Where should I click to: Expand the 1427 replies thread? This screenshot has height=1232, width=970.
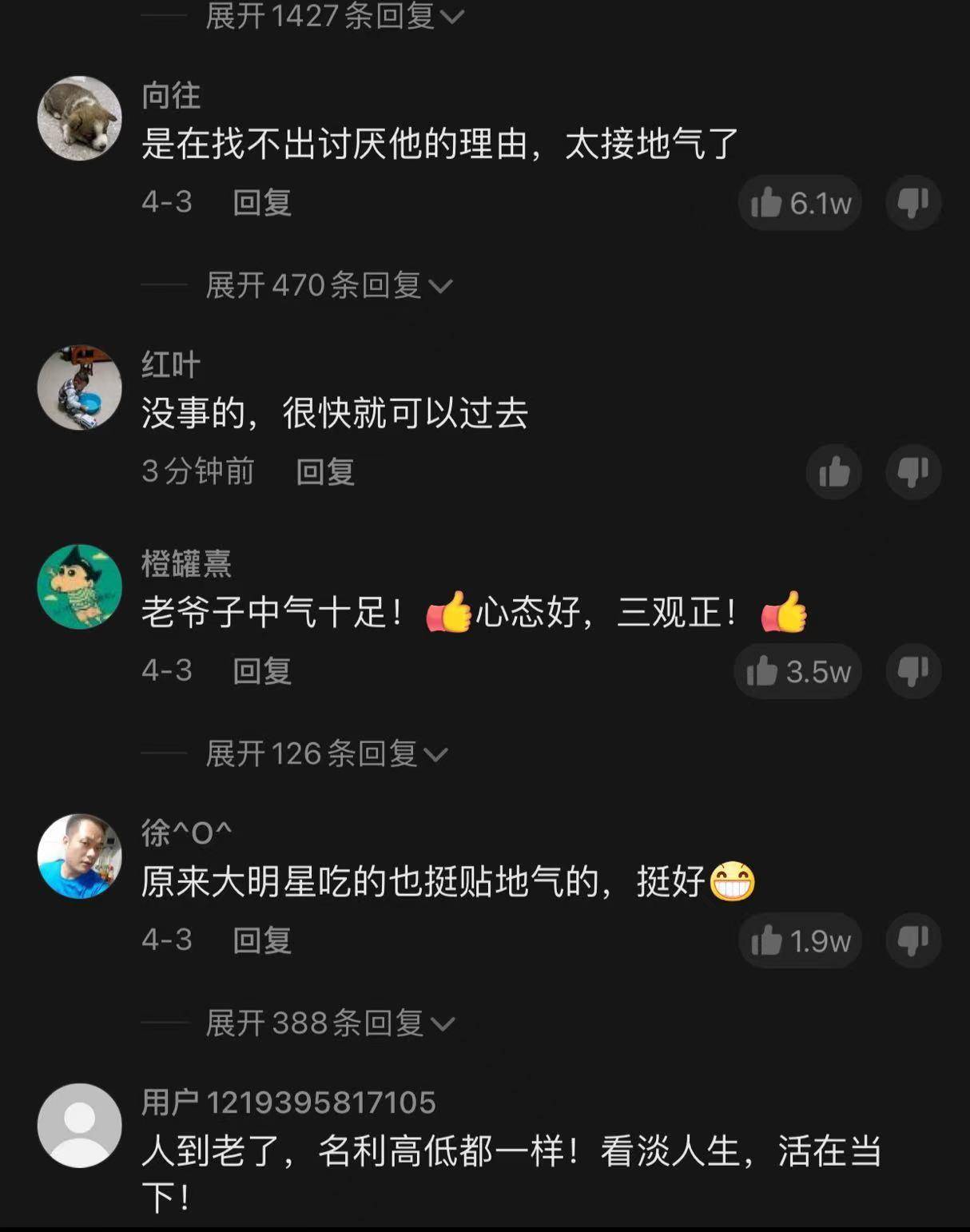(335, 15)
